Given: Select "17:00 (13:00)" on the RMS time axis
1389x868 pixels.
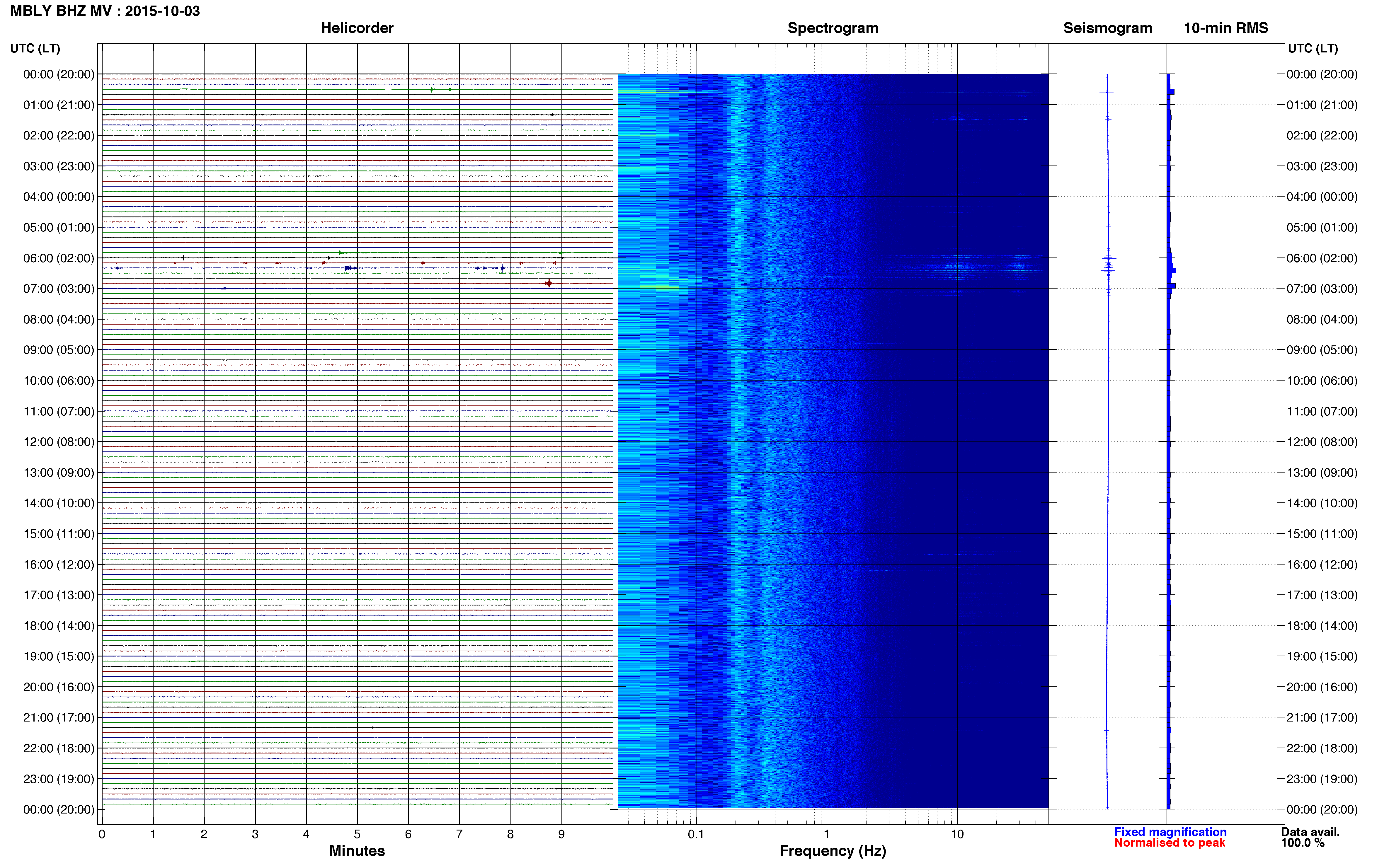Looking at the screenshot, I should [x=1322, y=595].
